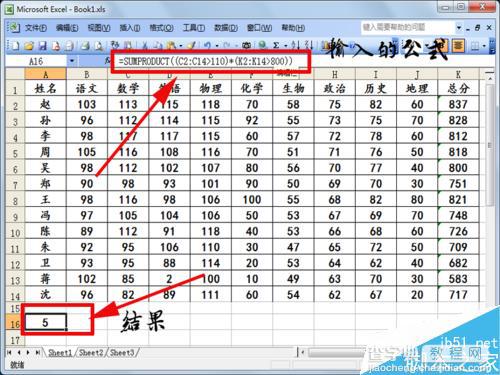Image resolution: width=500 pixels, height=375 pixels.
Task: Open the 插入(I) menu
Action: [130, 28]
